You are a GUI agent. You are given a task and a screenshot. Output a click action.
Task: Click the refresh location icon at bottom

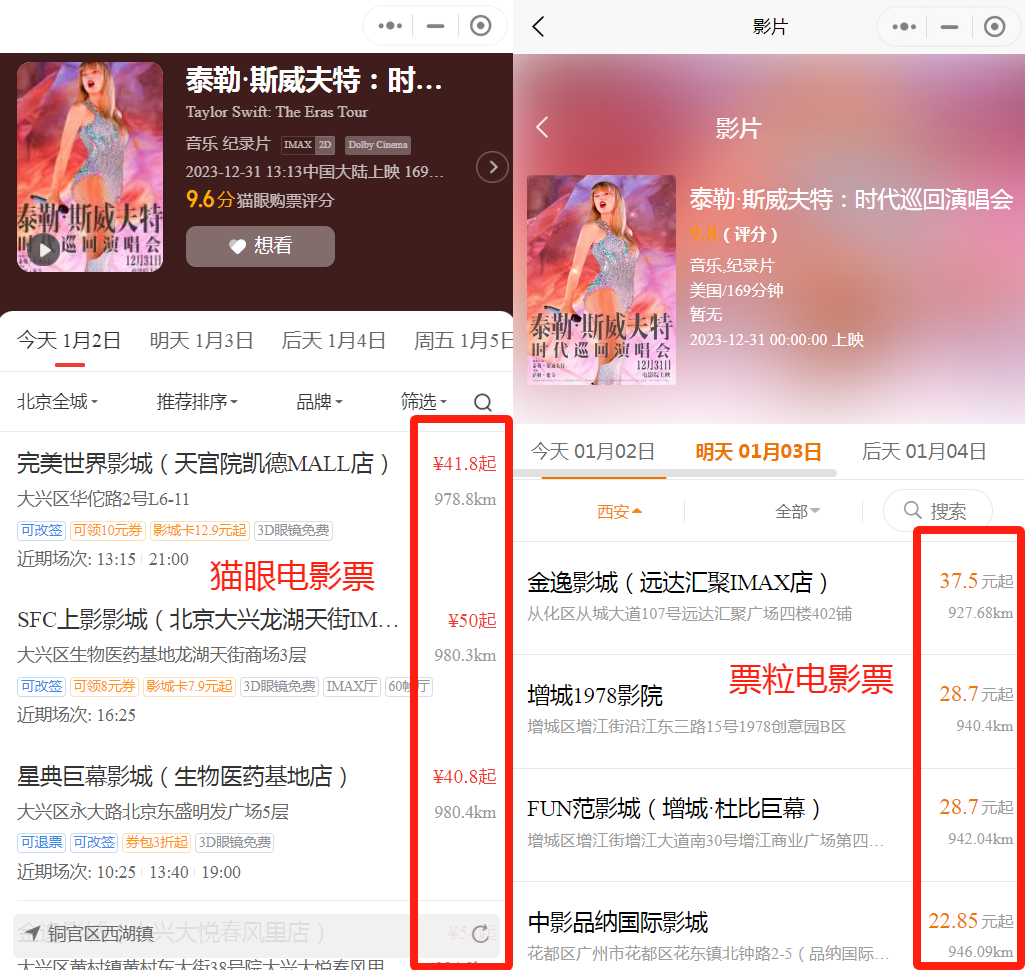[x=481, y=934]
